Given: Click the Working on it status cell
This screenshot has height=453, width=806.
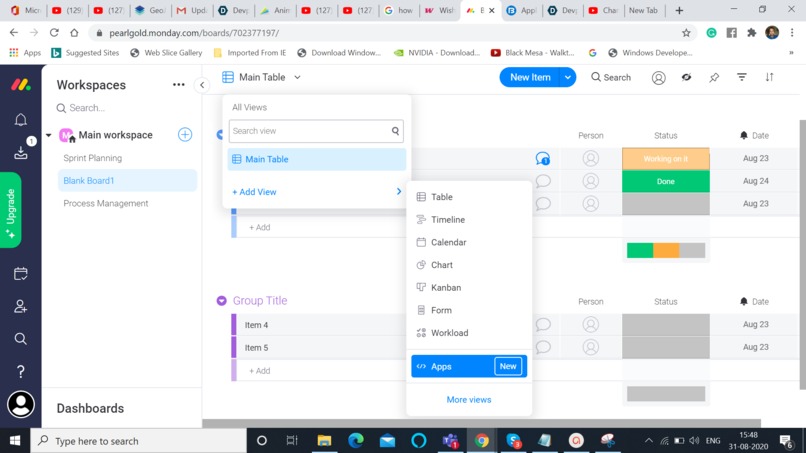Looking at the screenshot, I should click(666, 158).
